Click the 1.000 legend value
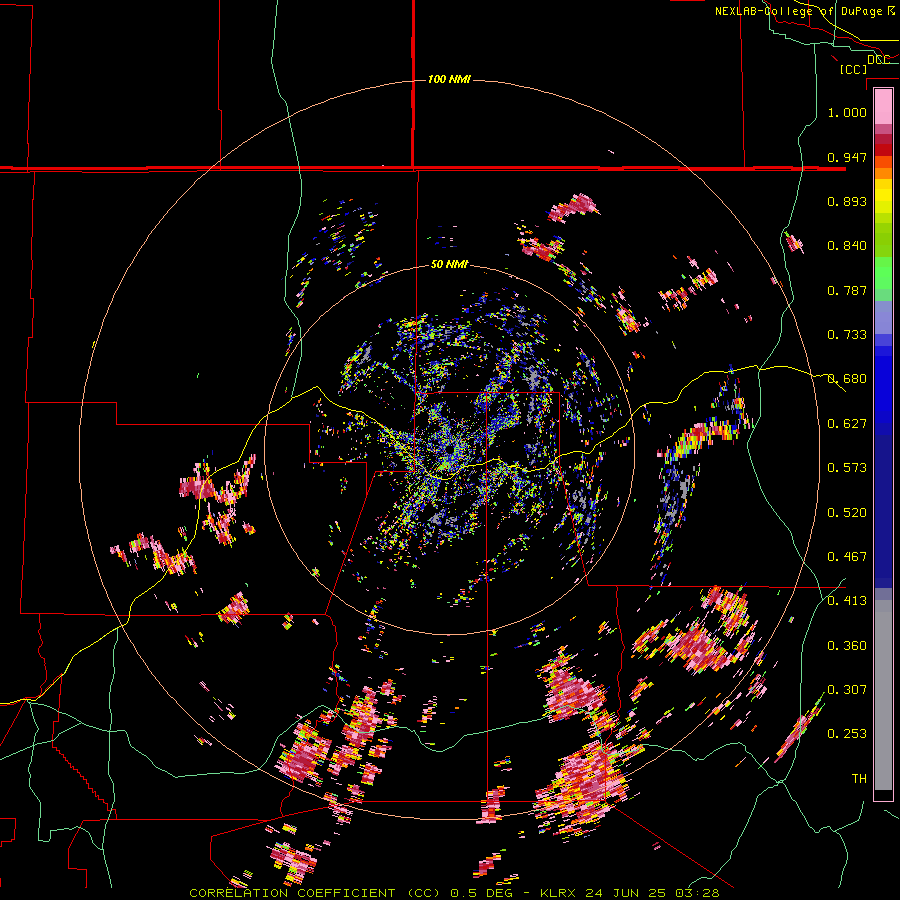 847,112
